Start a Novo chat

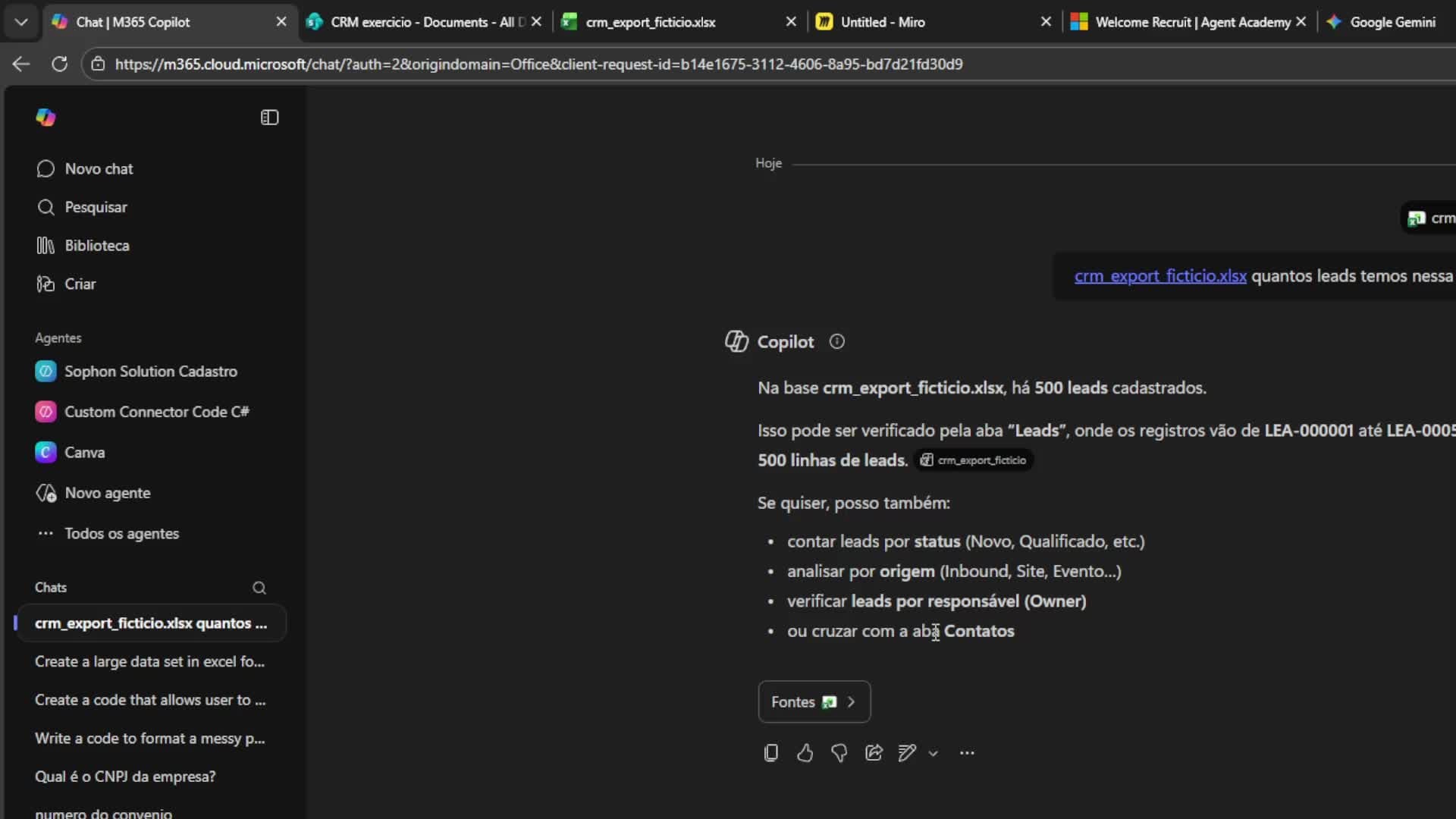tap(99, 169)
